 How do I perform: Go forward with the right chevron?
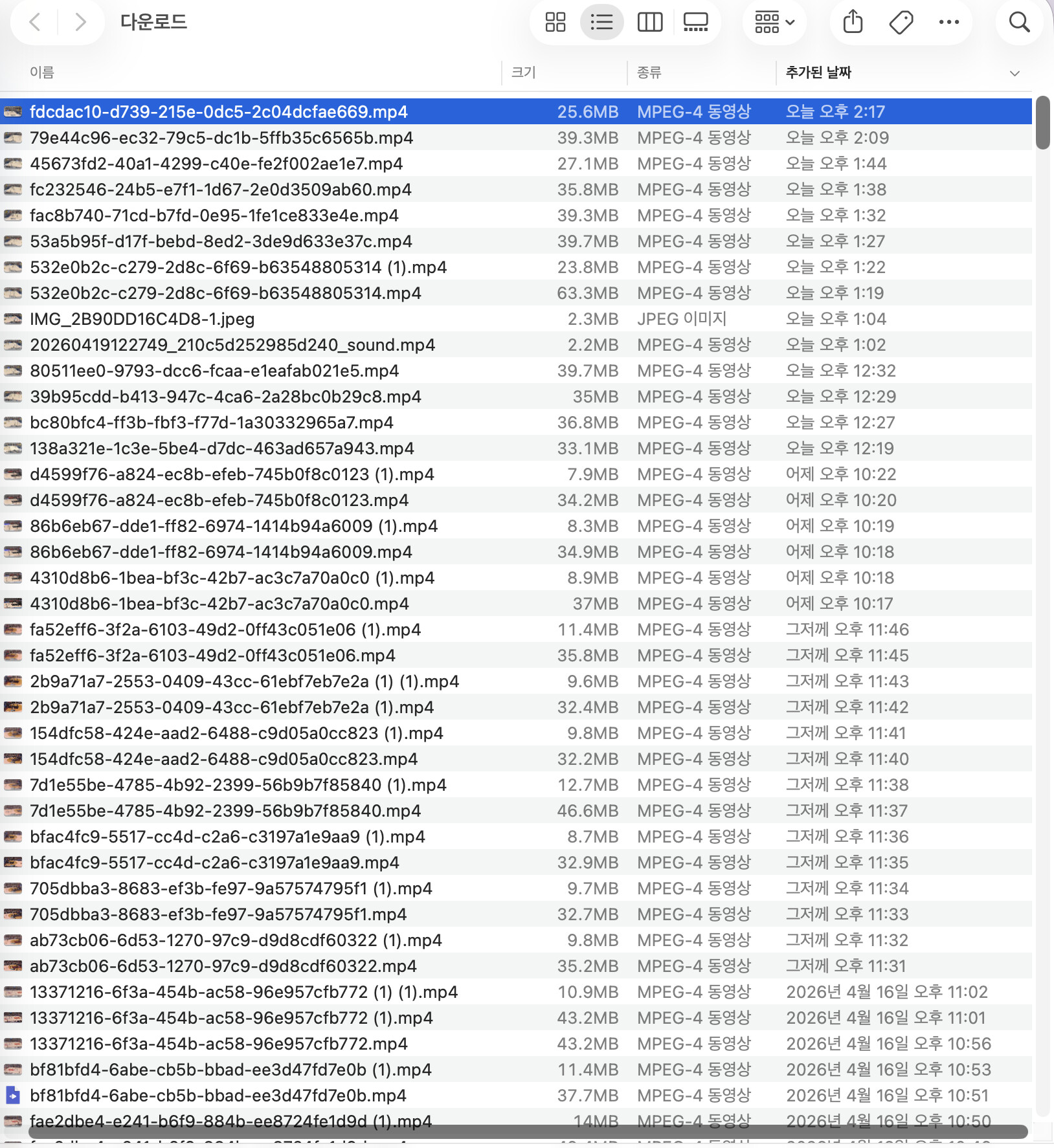[80, 22]
